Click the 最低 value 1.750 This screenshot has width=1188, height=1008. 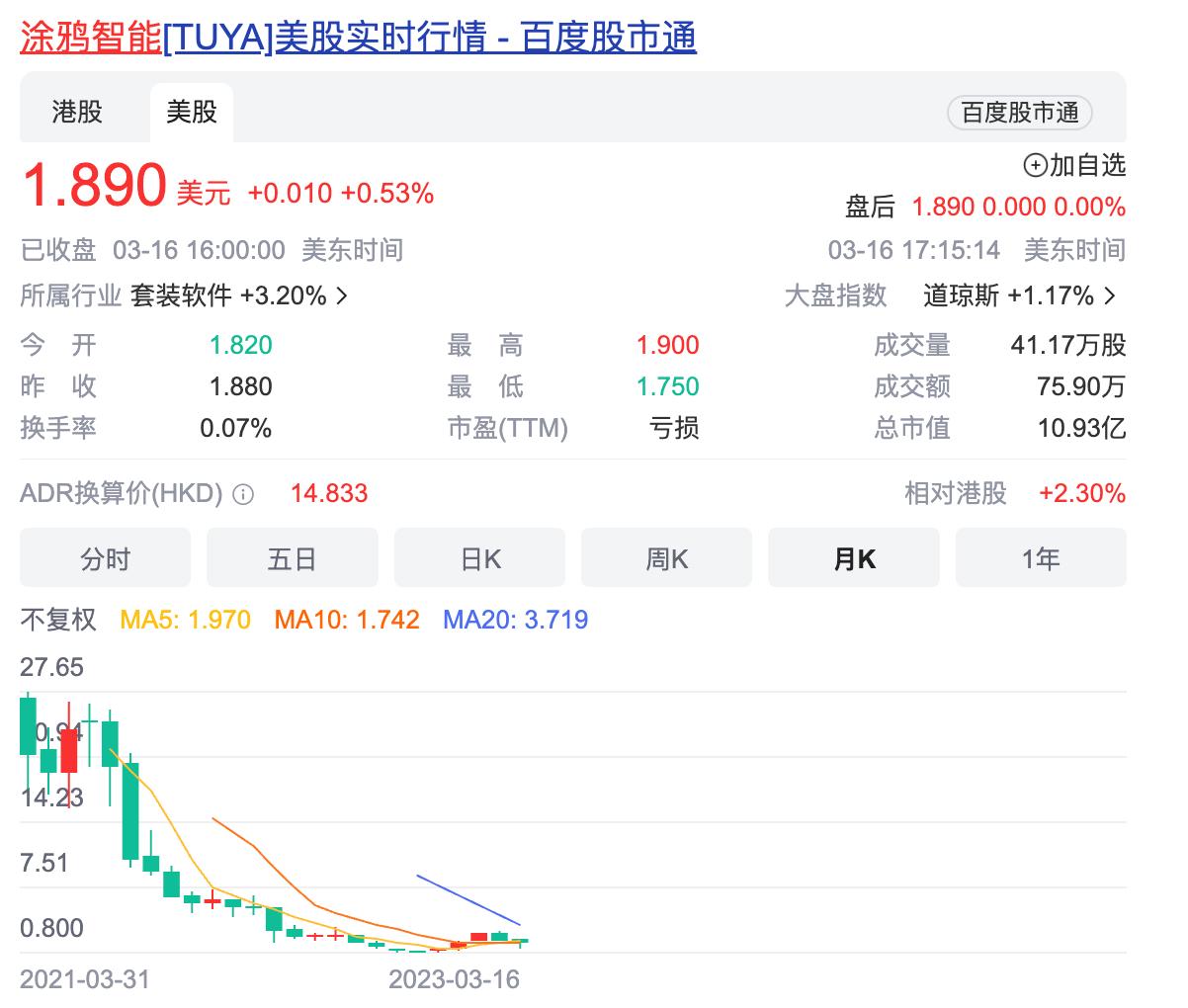click(667, 386)
